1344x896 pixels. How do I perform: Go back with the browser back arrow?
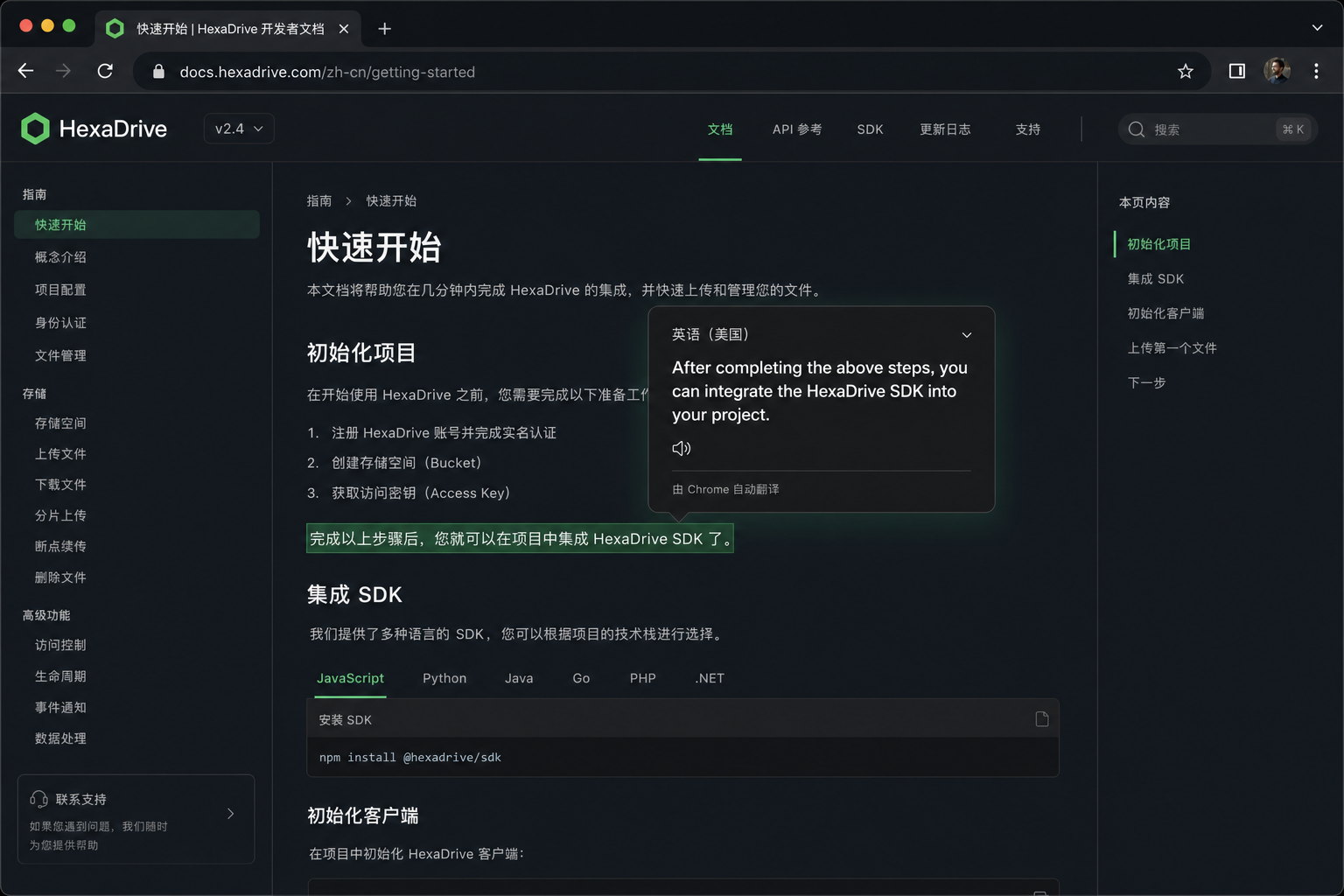click(x=26, y=72)
